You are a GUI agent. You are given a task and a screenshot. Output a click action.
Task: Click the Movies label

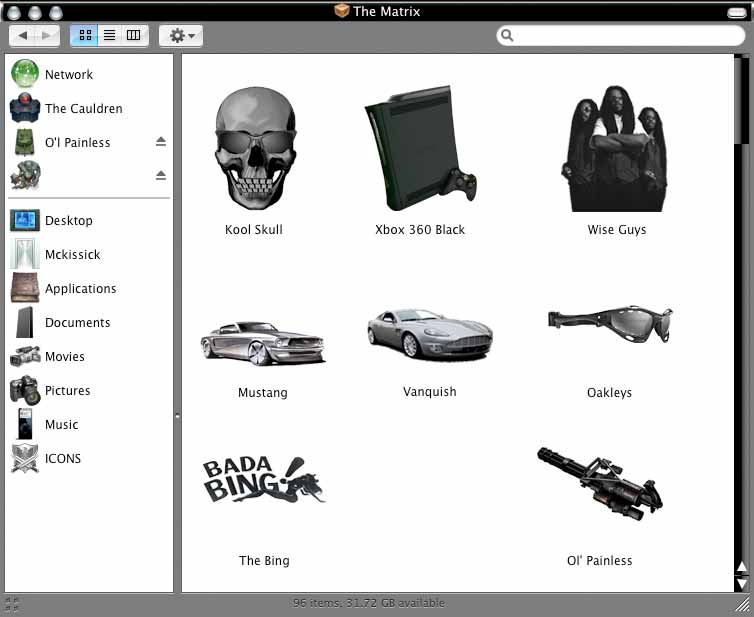tap(65, 357)
